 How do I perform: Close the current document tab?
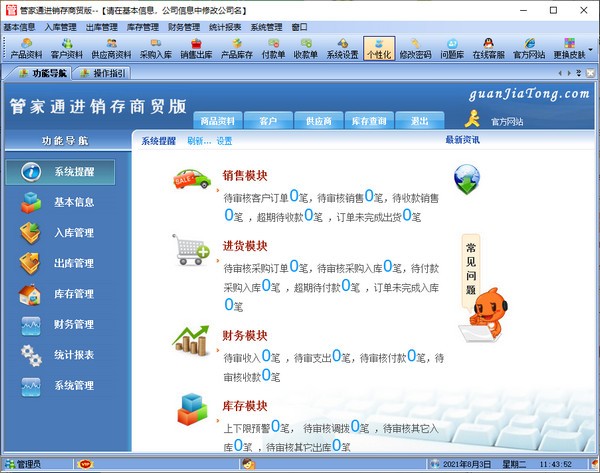590,73
